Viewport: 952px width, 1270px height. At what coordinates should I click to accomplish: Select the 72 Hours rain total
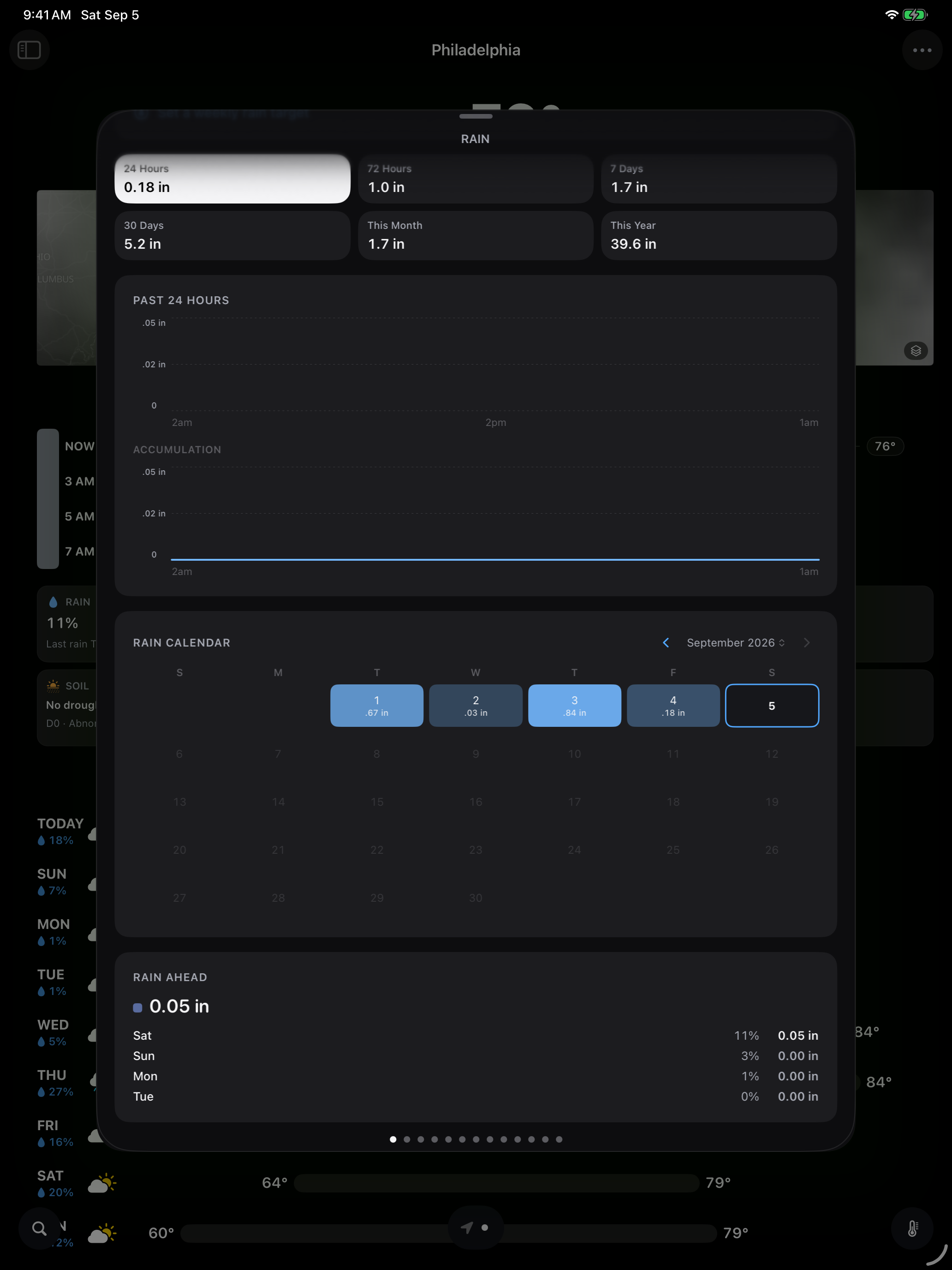coord(476,179)
